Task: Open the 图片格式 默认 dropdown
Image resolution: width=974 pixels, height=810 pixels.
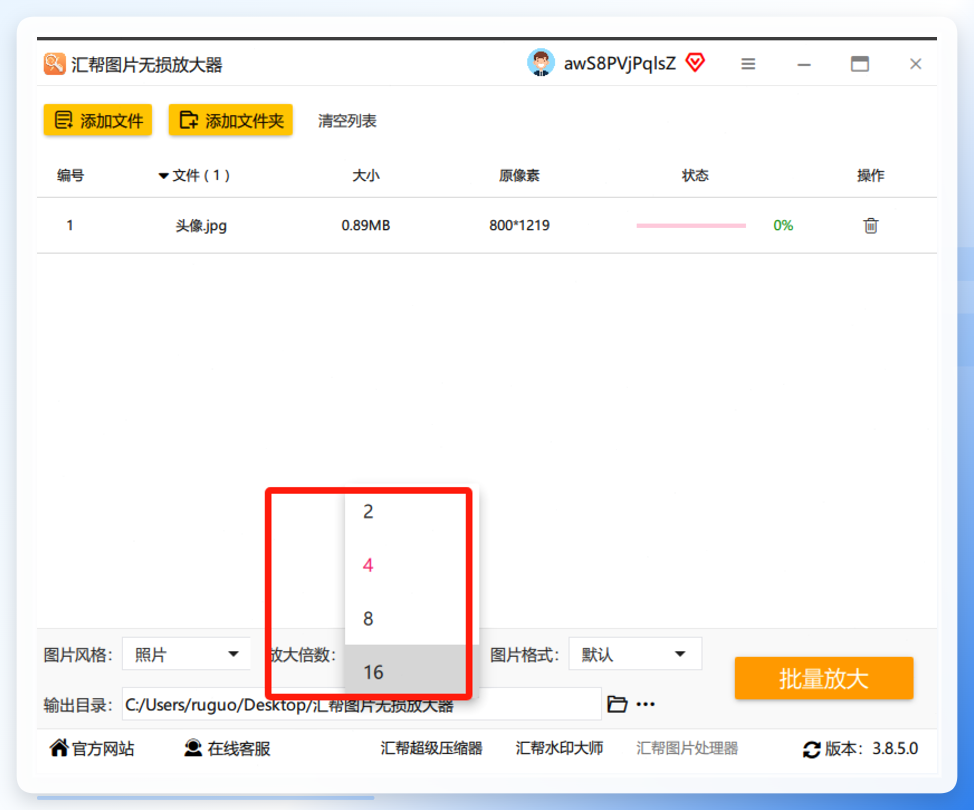Action: click(x=635, y=653)
